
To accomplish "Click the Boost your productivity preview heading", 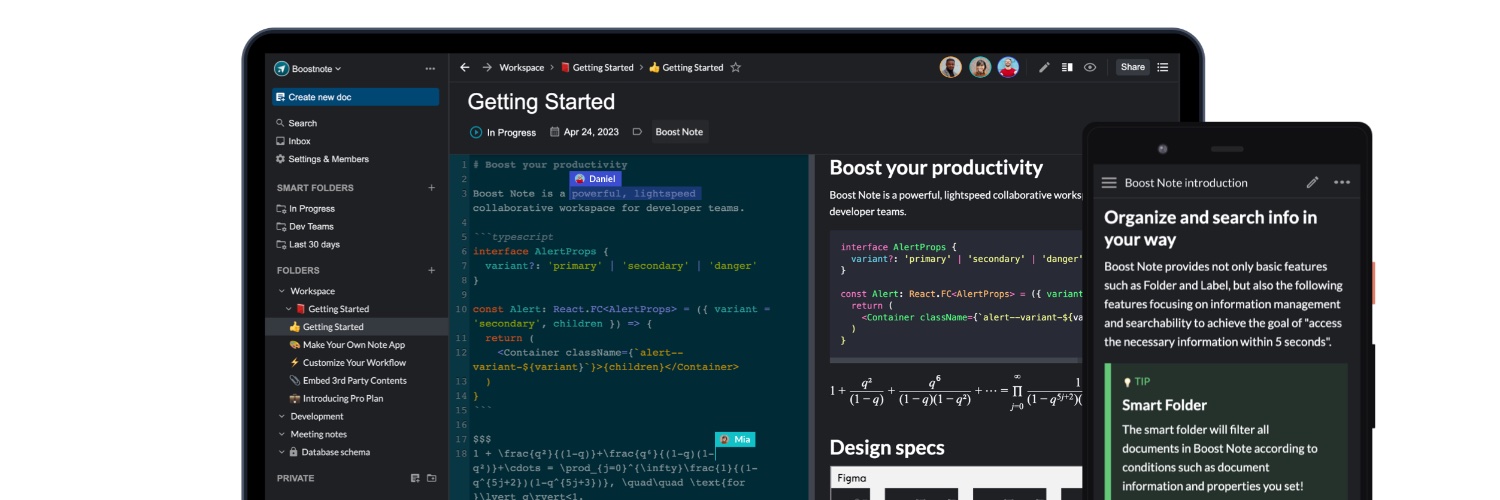I will point(936,167).
